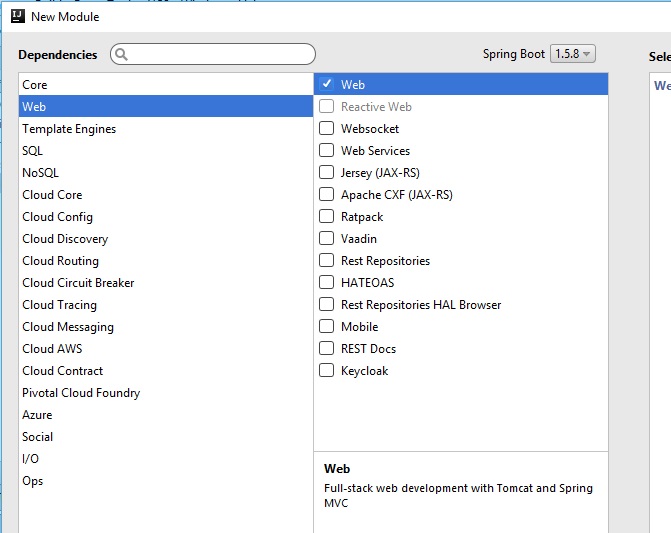671x533 pixels.
Task: Enable the Websocket dependency
Action: click(x=327, y=128)
